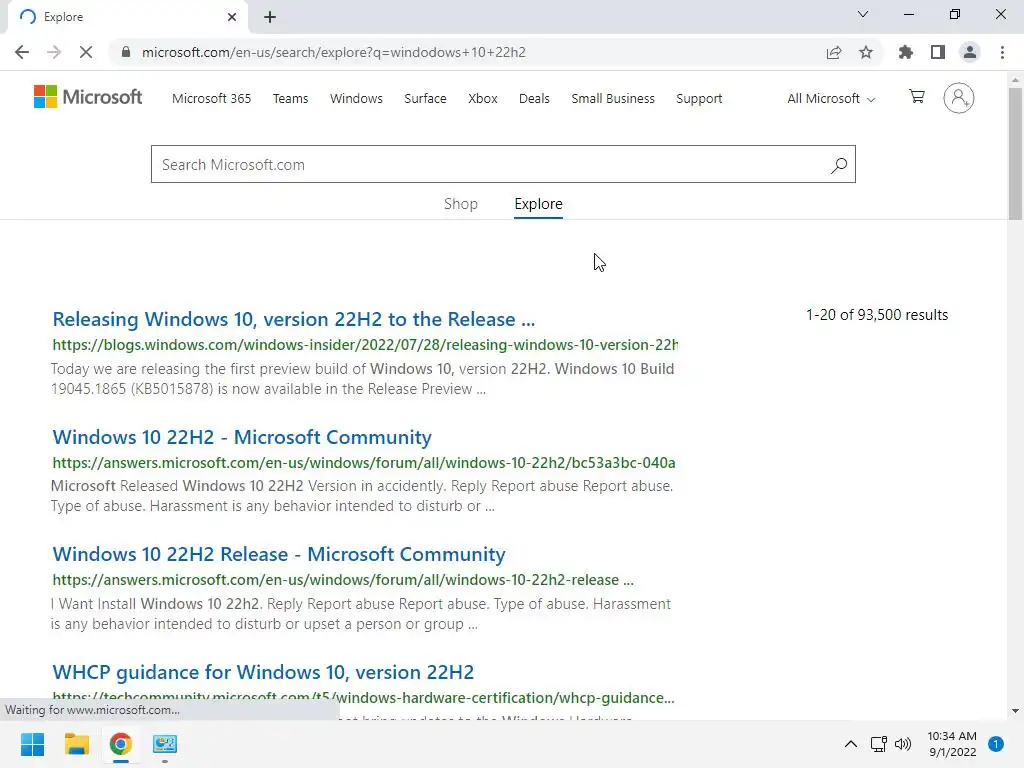
Task: Open blogs.windows.com result URL
Action: pos(365,345)
